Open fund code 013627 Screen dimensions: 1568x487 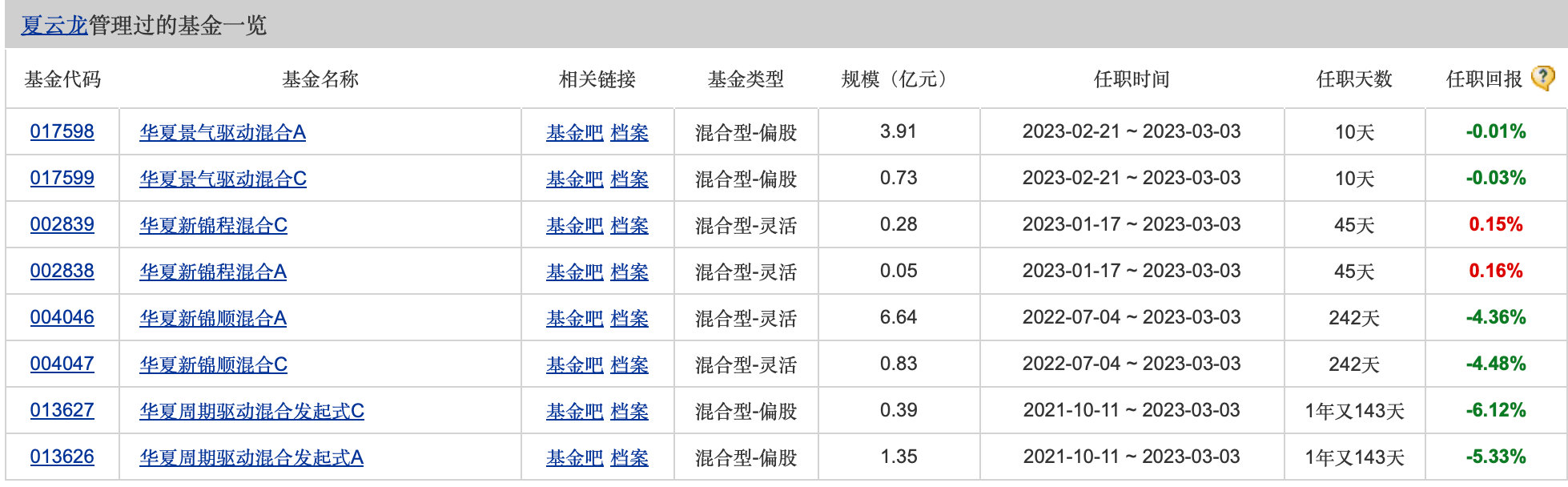pyautogui.click(x=62, y=411)
